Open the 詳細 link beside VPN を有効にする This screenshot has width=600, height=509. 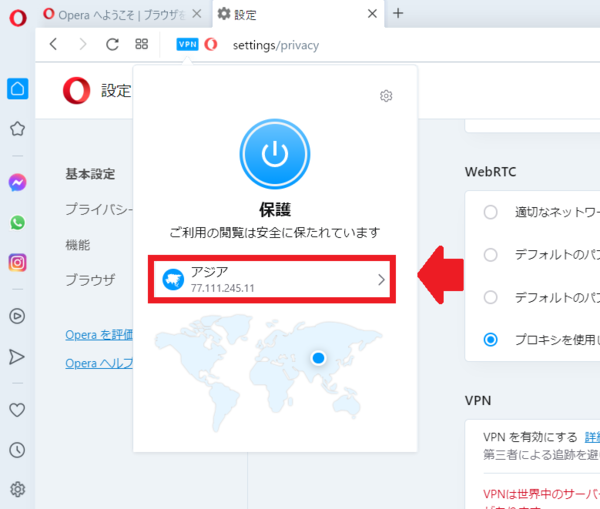click(x=592, y=437)
